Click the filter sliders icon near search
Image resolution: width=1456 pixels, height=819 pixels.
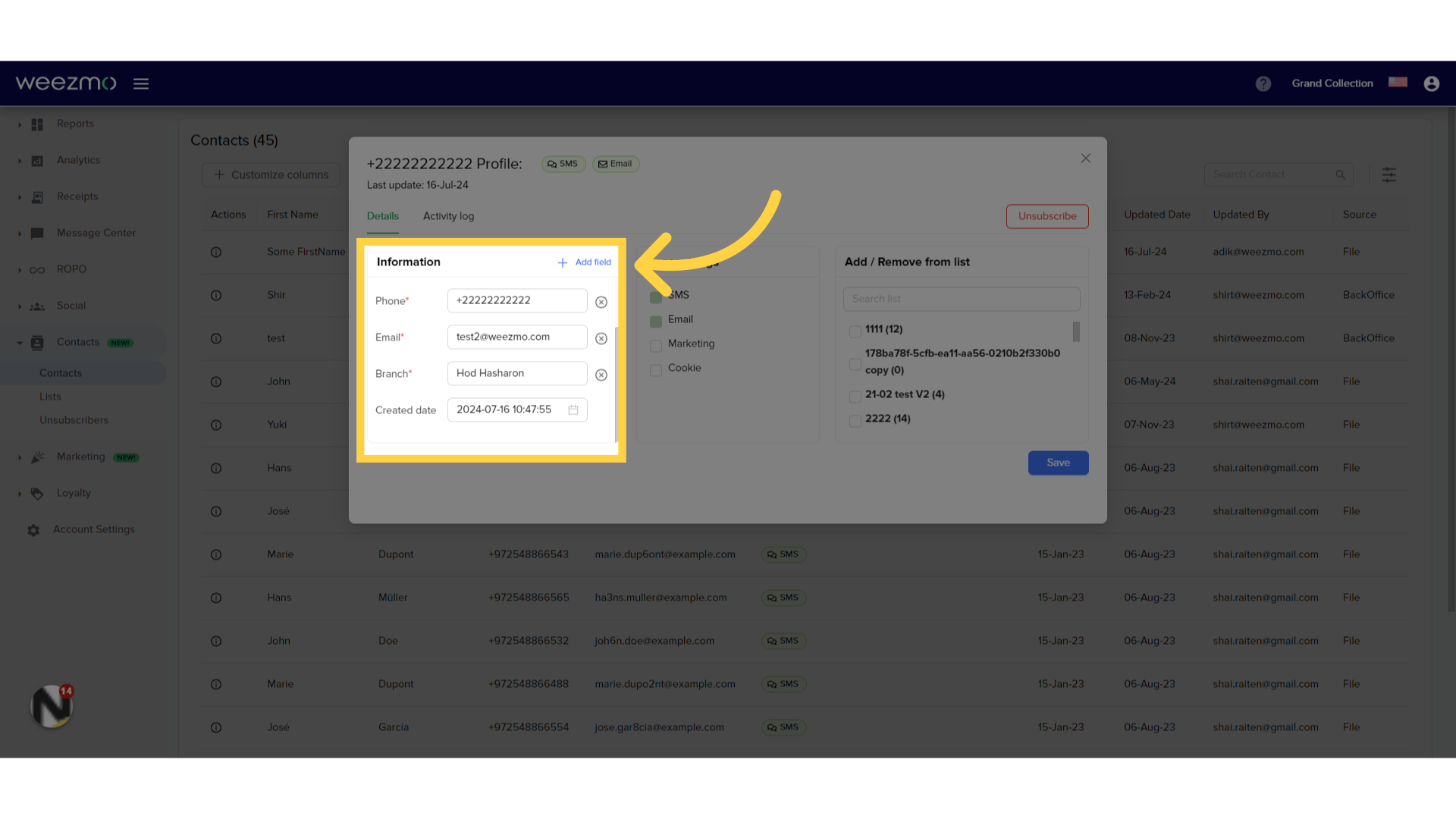point(1389,174)
